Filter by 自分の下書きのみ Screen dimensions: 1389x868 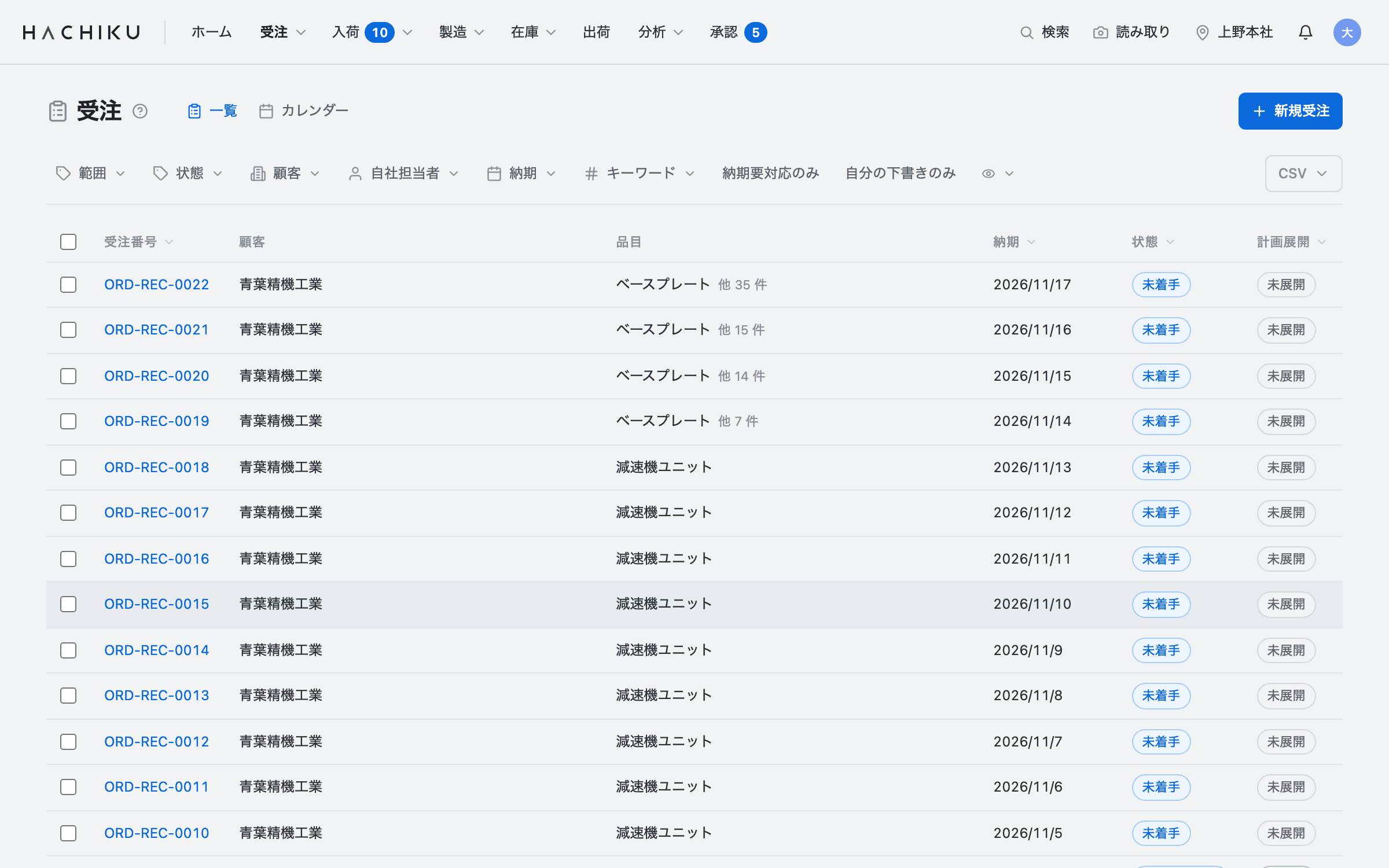[x=900, y=174]
